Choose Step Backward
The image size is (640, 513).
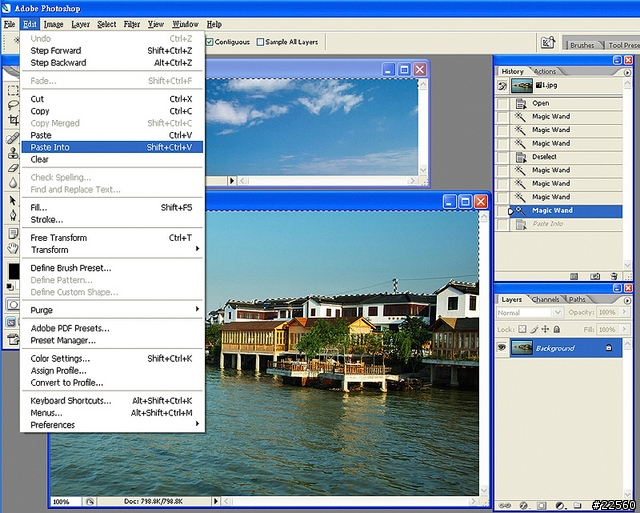coord(112,63)
